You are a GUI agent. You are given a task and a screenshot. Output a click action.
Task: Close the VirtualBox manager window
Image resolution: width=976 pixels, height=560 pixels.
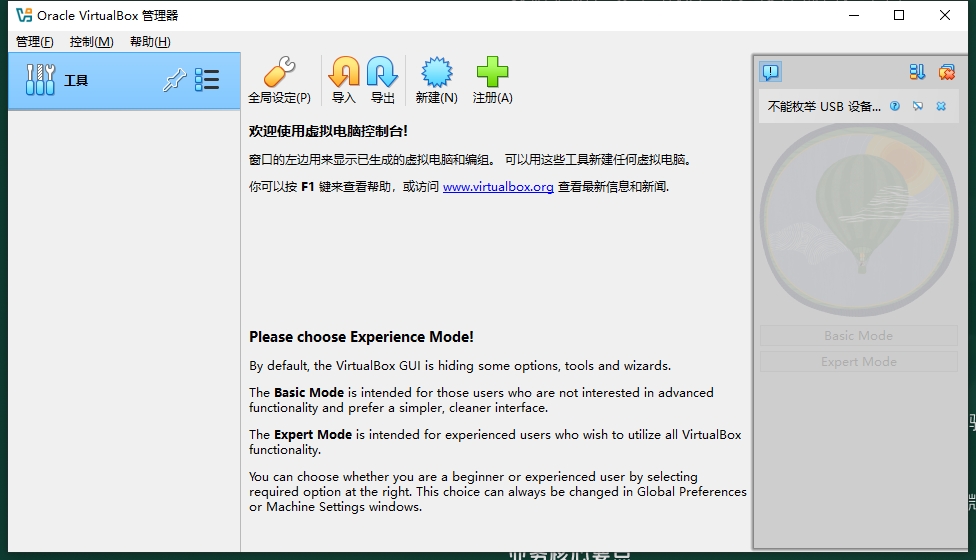pyautogui.click(x=945, y=15)
